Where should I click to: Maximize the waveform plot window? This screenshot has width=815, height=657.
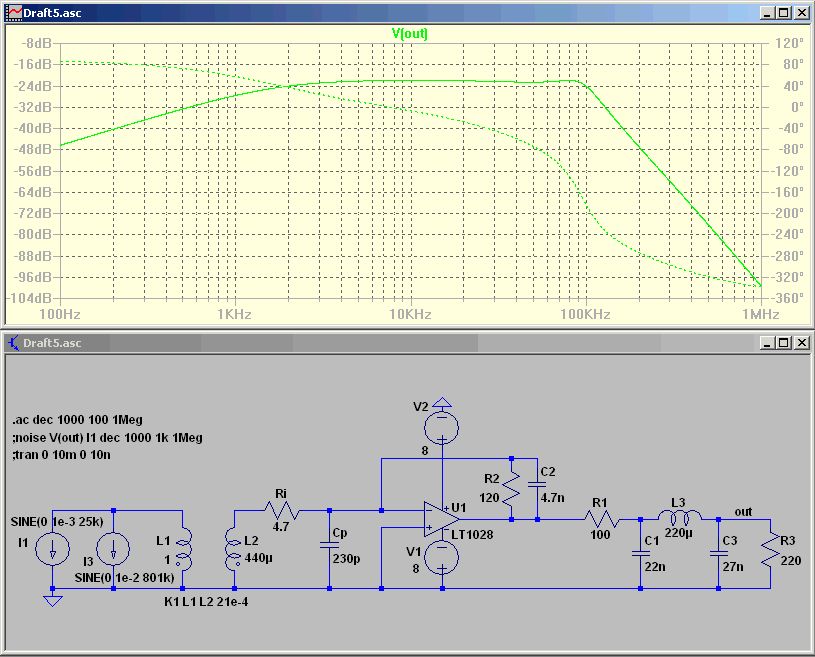(x=784, y=13)
